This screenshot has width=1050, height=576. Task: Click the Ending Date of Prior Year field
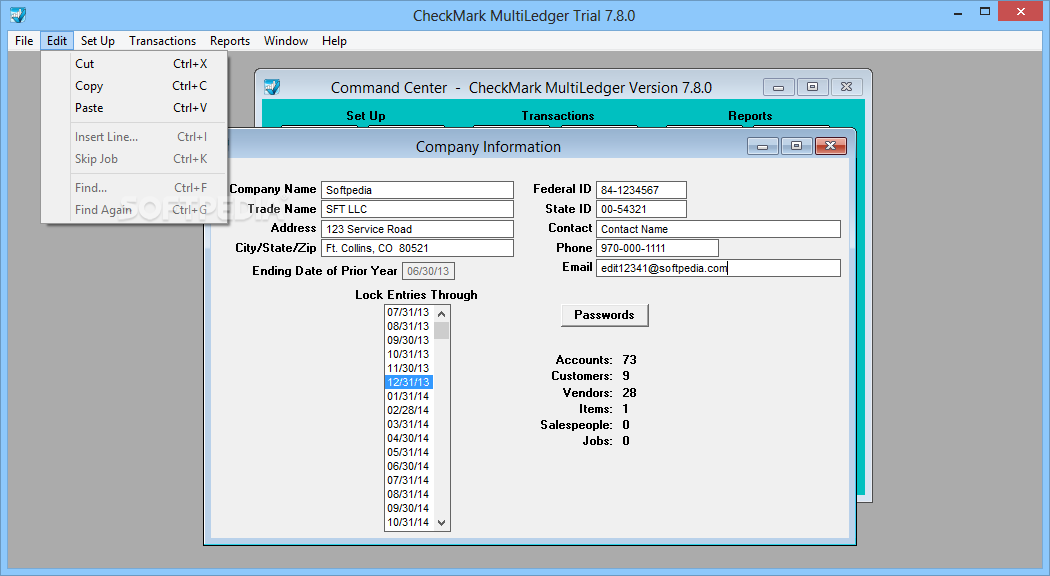point(428,271)
